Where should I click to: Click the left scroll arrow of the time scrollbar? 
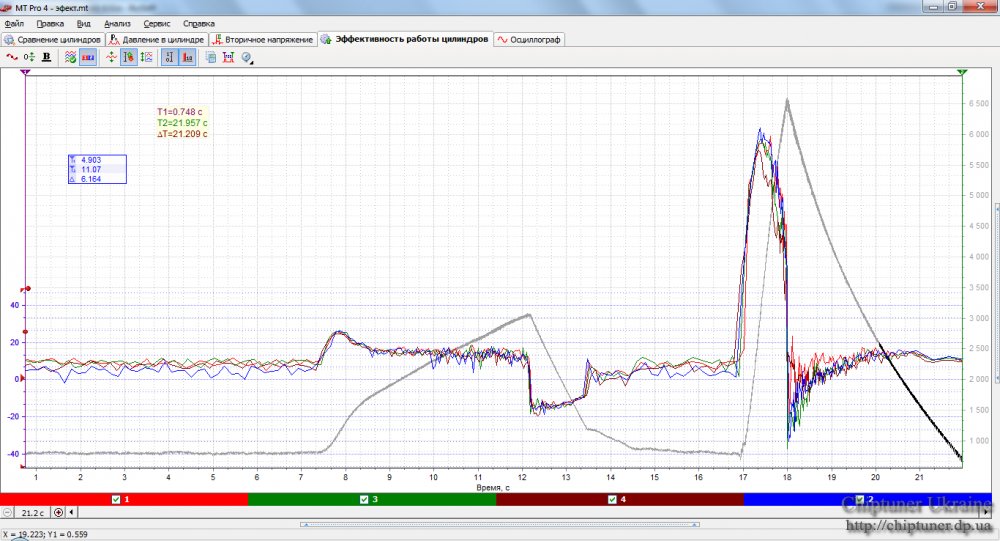[x=71, y=512]
